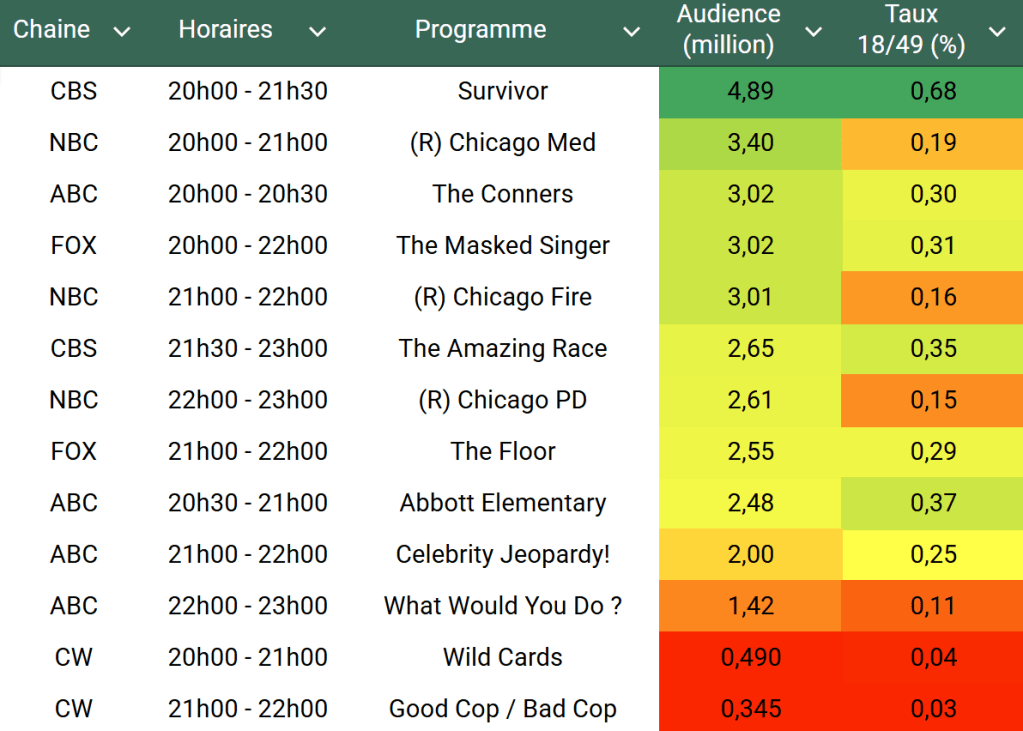1023x731 pixels.
Task: Select the Good Cop / Bad Cop cell
Action: 503,709
